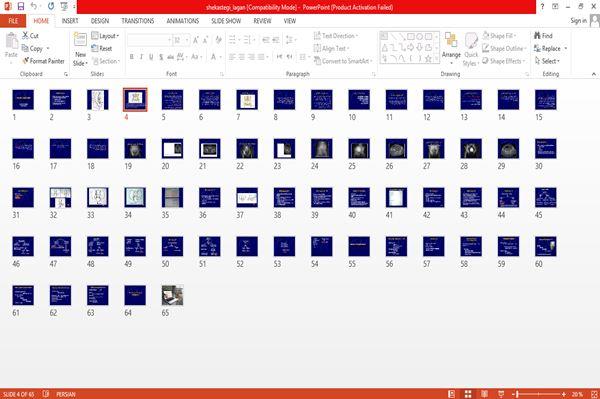Click the Cut scissors button
This screenshot has width=600, height=399.
tap(30, 36)
